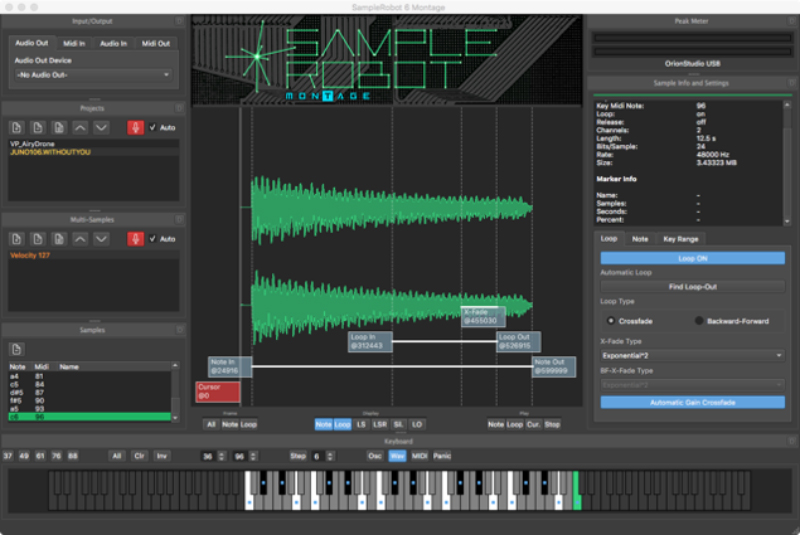
Task: Toggle the LO display button
Action: (x=417, y=424)
